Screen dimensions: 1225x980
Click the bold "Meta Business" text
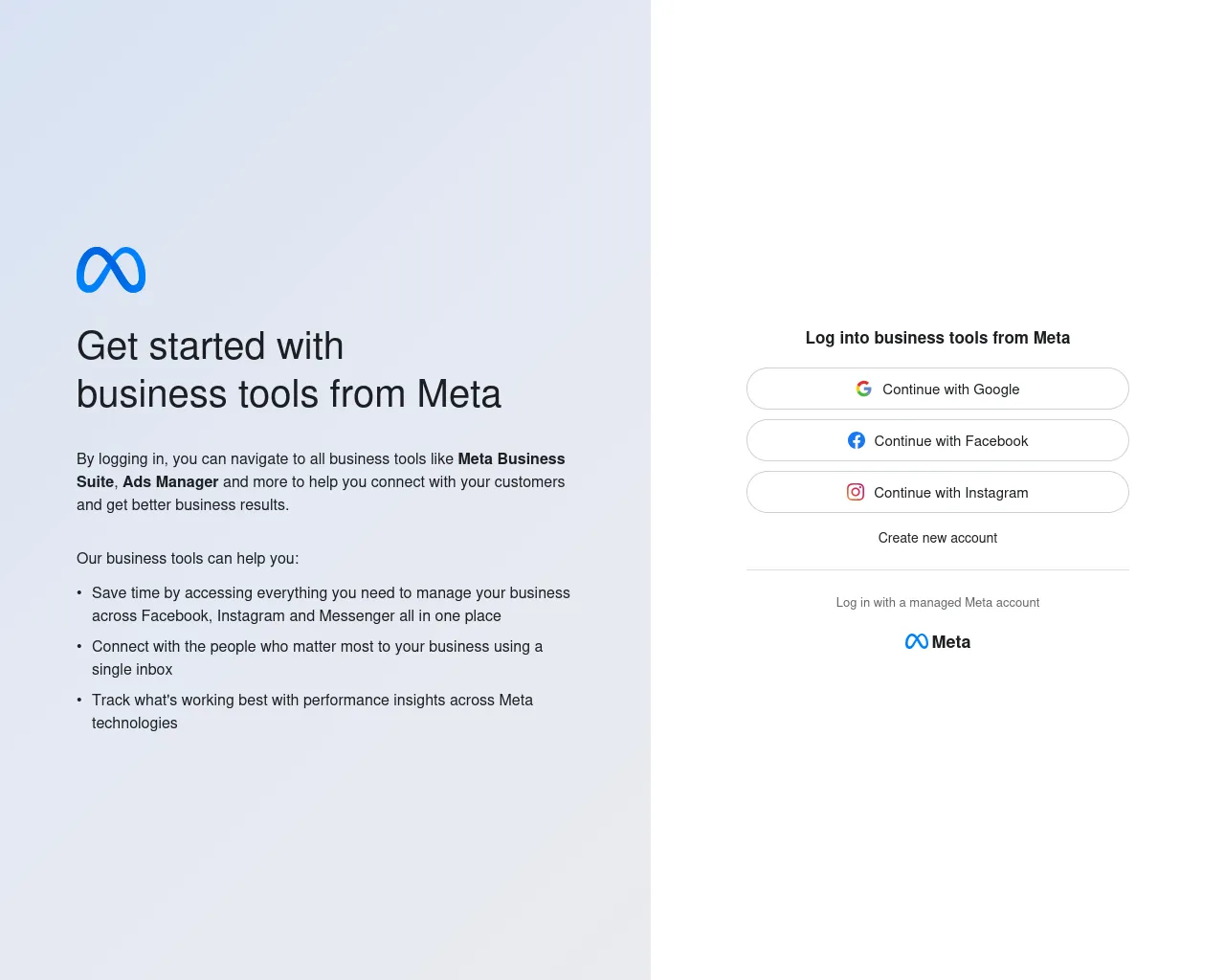pos(511,459)
